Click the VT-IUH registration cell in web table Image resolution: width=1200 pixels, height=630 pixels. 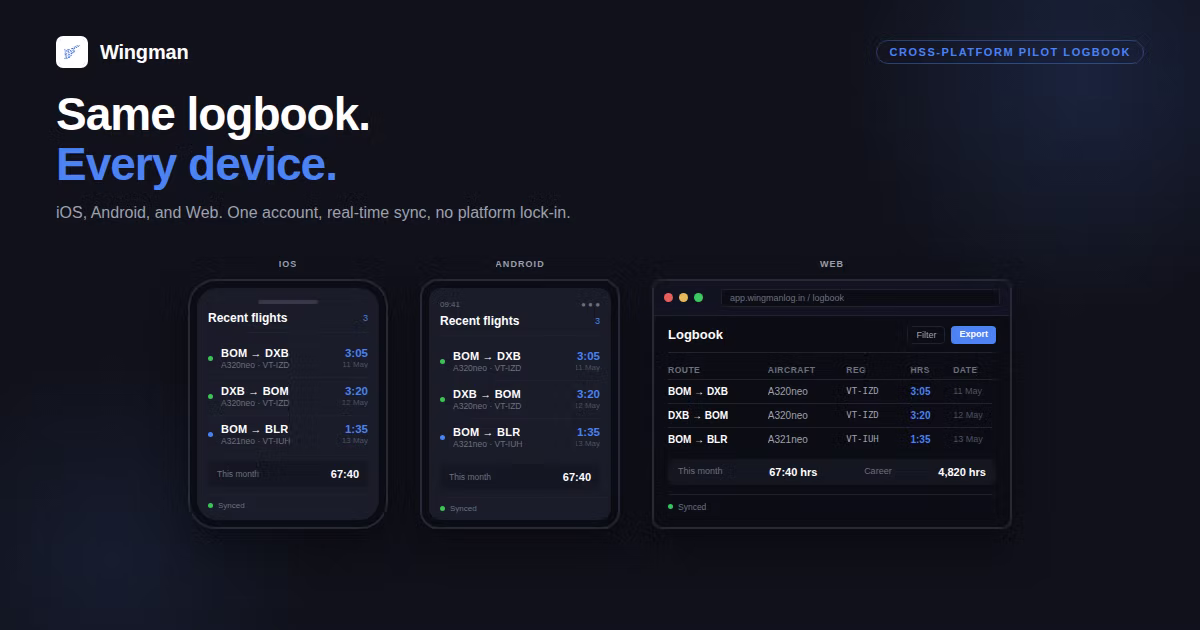862,439
